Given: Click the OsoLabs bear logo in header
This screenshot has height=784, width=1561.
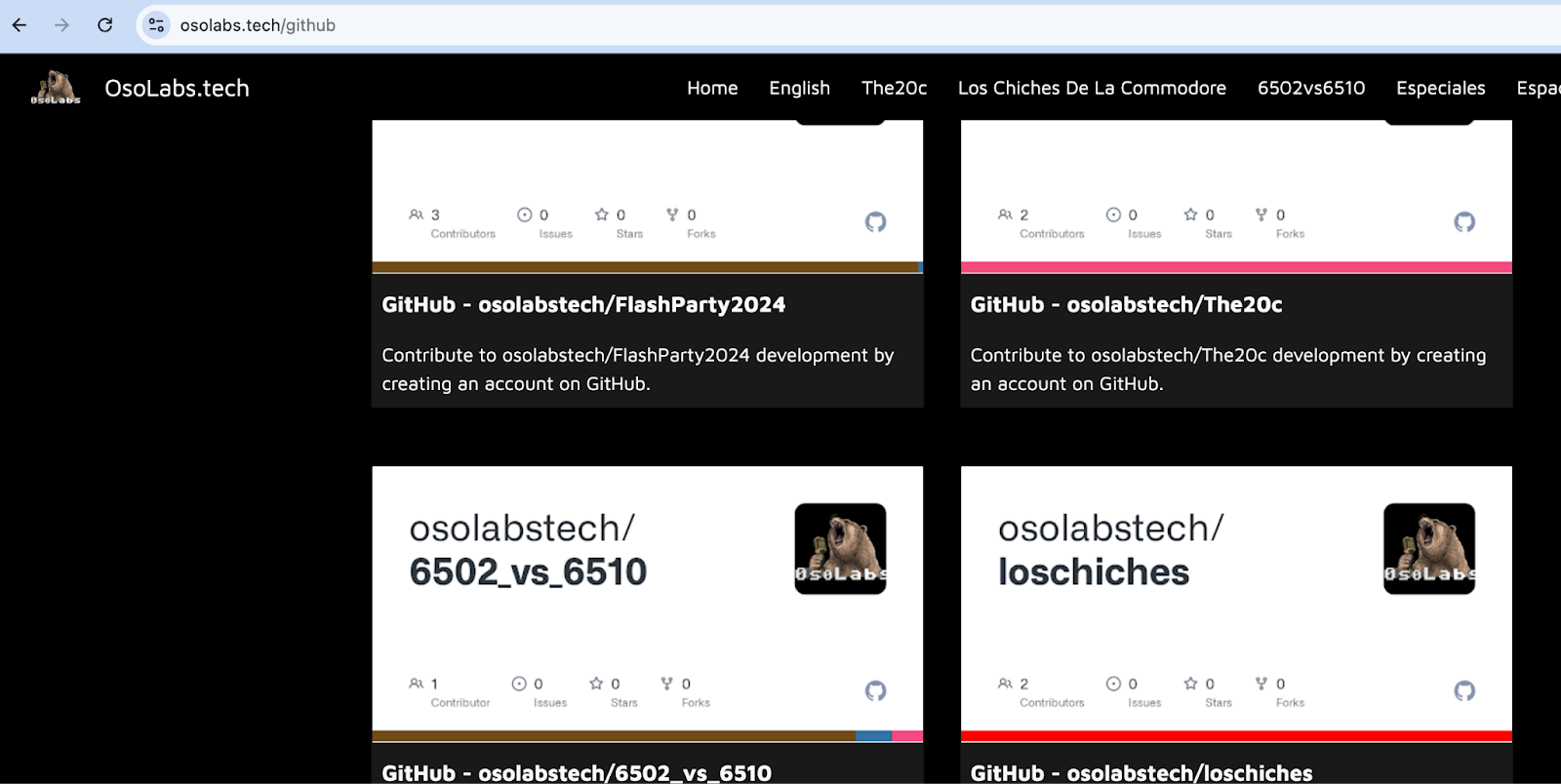Looking at the screenshot, I should (x=56, y=88).
